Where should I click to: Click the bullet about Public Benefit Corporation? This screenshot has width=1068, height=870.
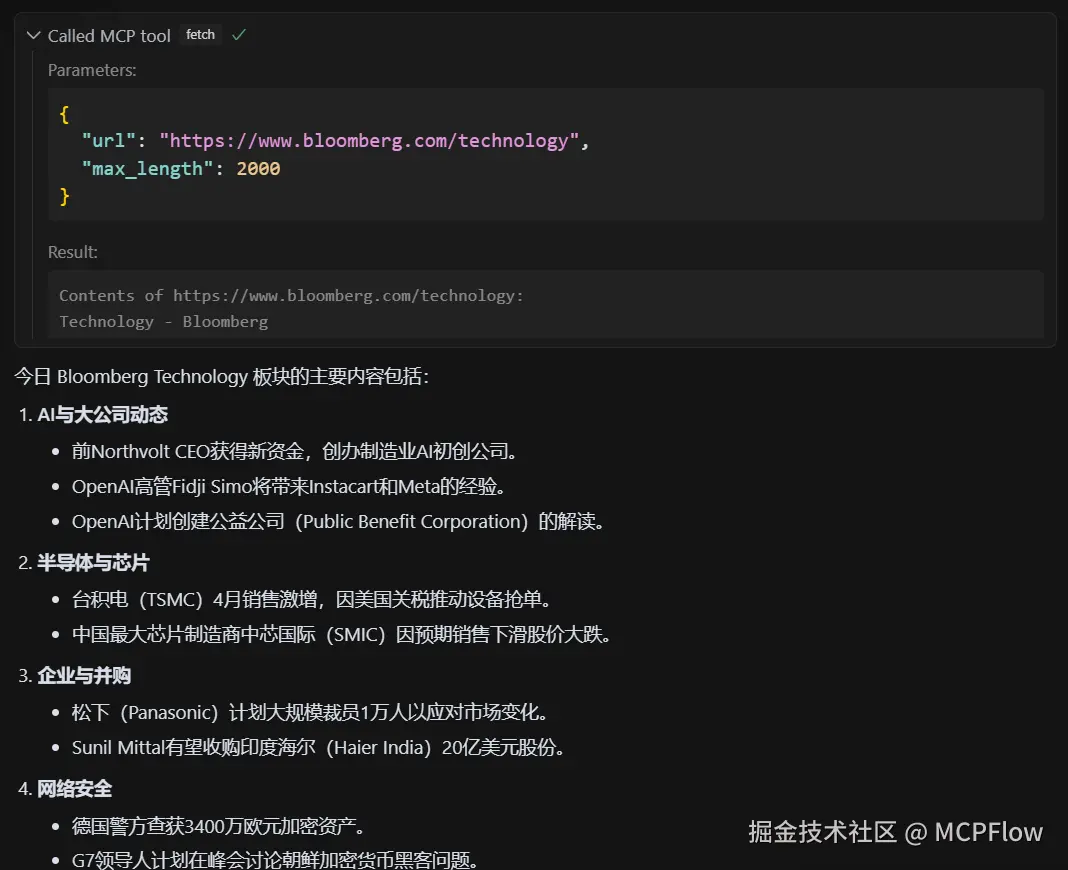(338, 522)
